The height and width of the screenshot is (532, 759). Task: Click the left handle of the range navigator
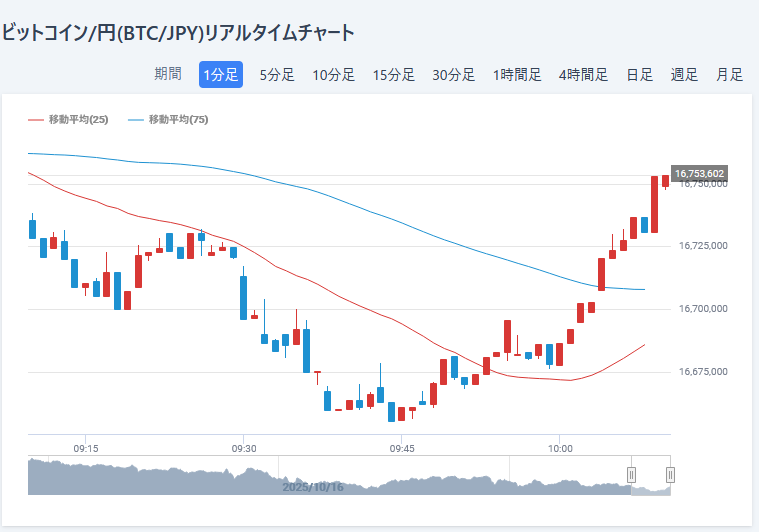click(631, 475)
